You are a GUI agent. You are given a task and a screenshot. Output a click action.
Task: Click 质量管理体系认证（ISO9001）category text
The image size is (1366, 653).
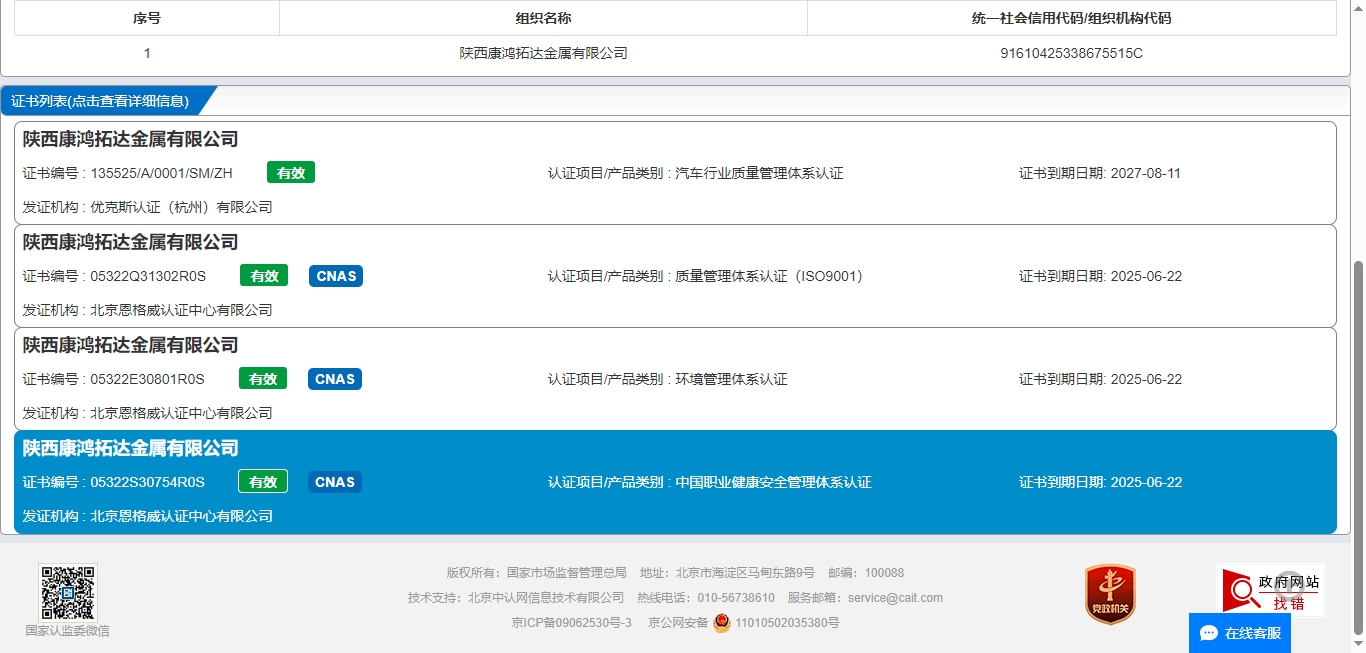[x=769, y=276]
